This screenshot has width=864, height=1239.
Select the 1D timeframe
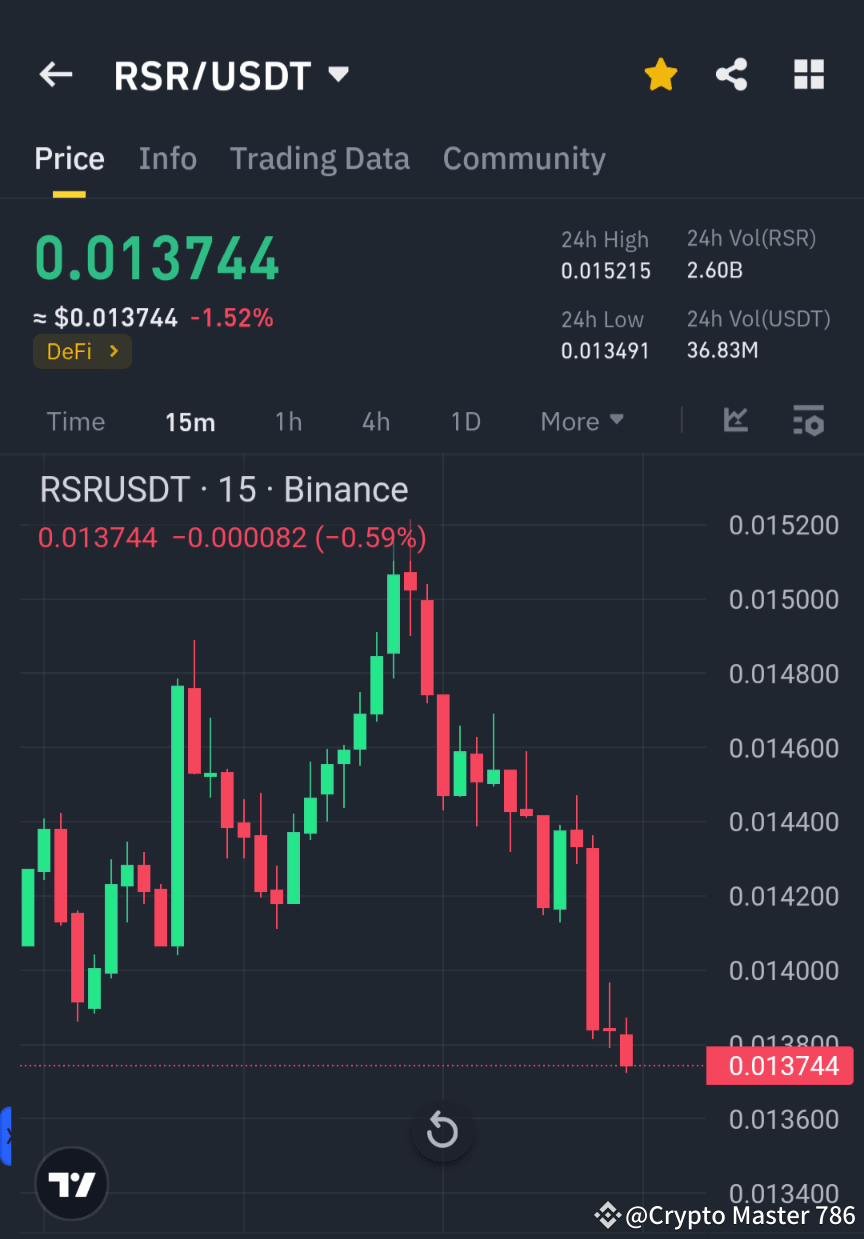465,421
